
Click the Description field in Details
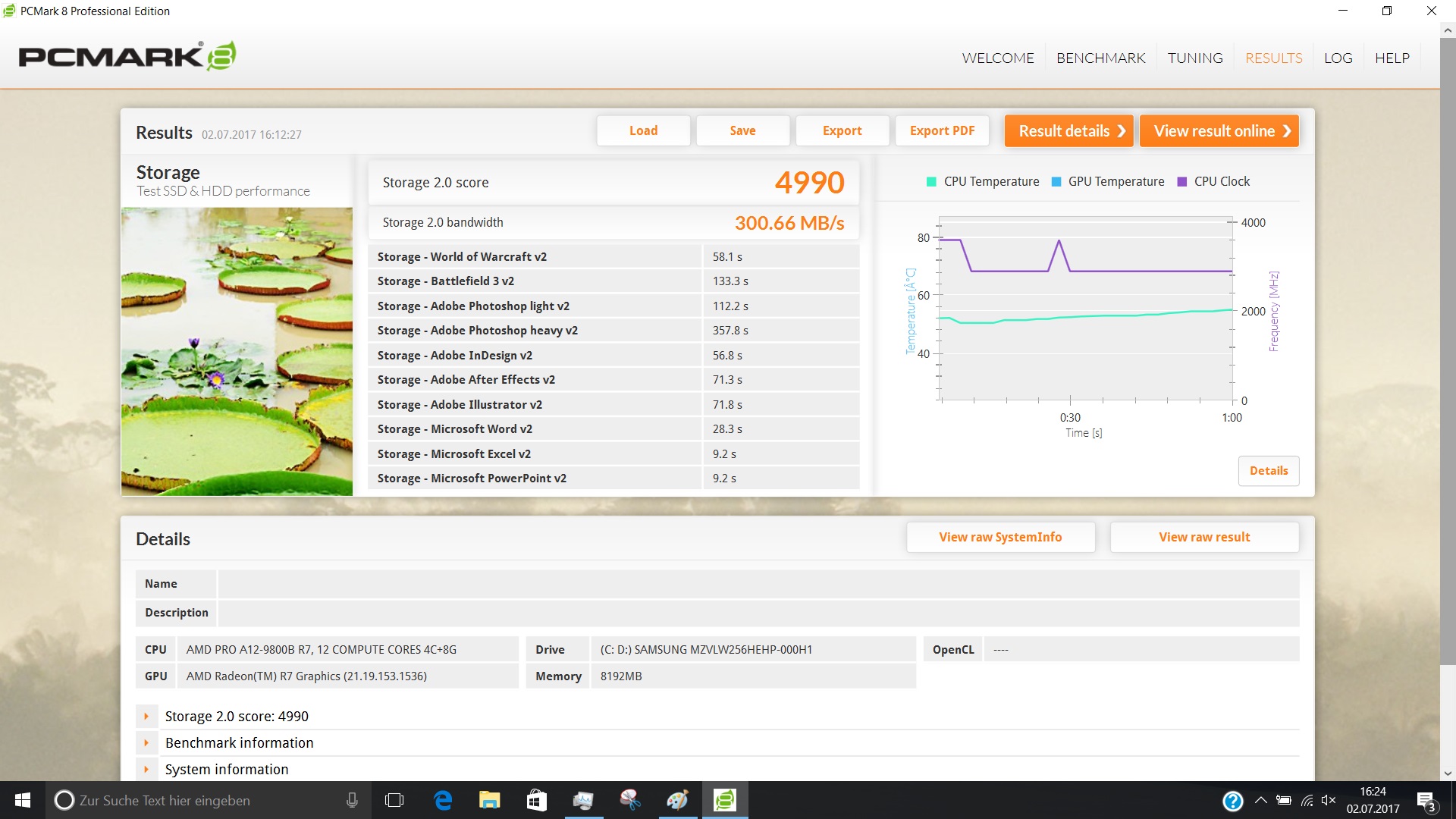758,612
